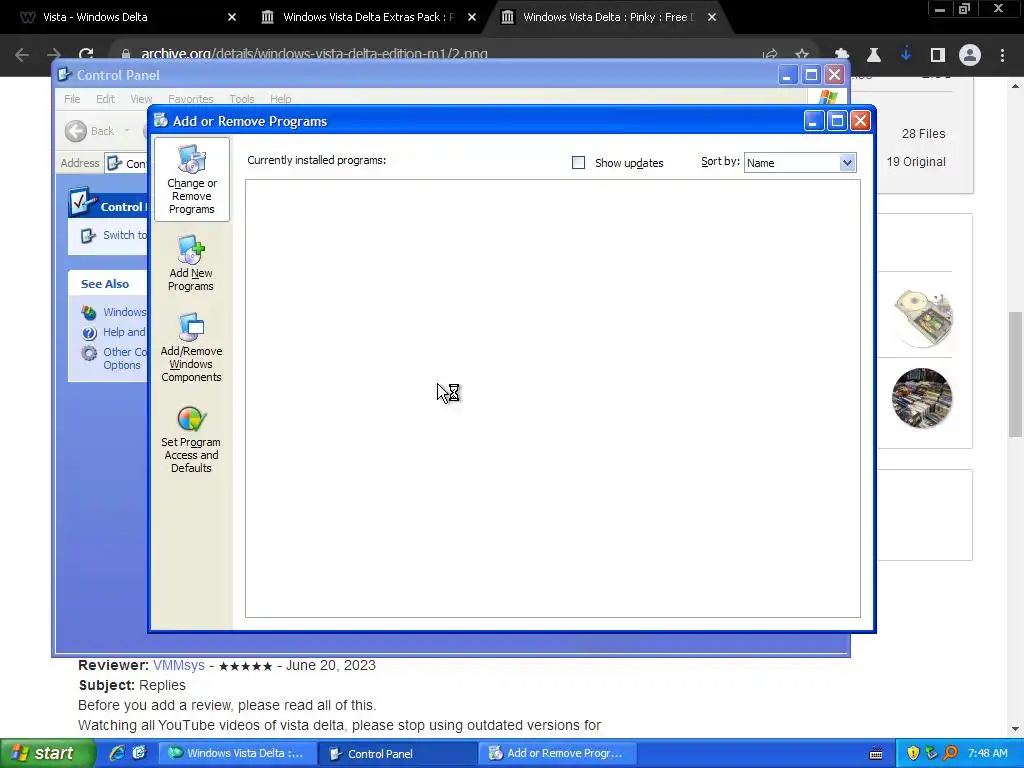Click the 19 Original link on archive page

click(x=916, y=161)
